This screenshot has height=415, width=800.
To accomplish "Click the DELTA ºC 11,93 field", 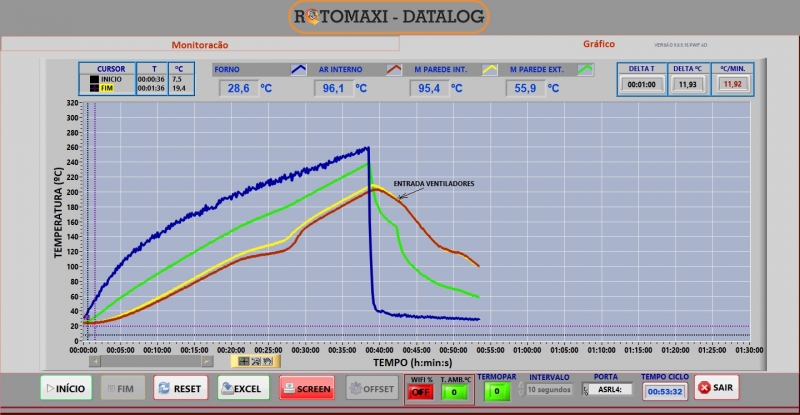I will pos(687,84).
